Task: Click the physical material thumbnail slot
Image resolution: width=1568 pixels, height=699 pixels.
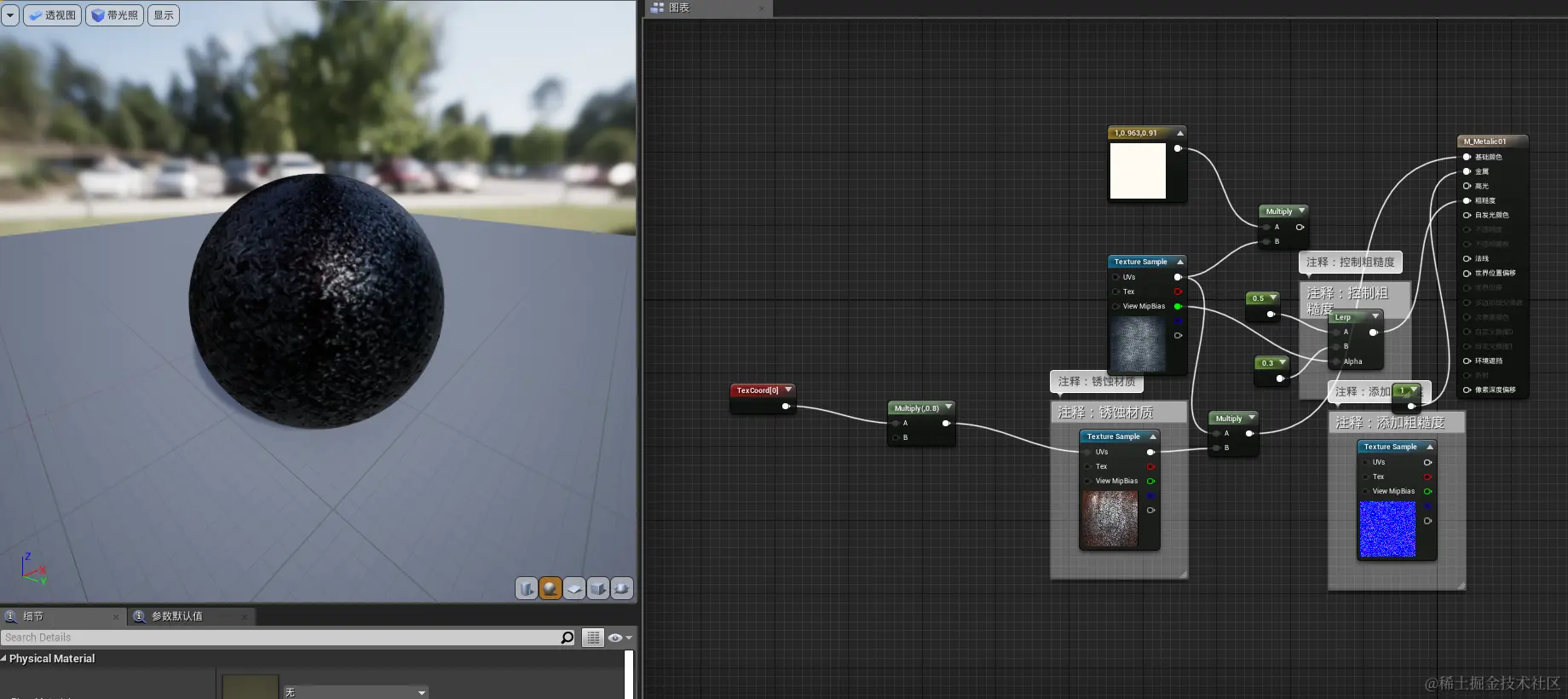Action: [251, 687]
